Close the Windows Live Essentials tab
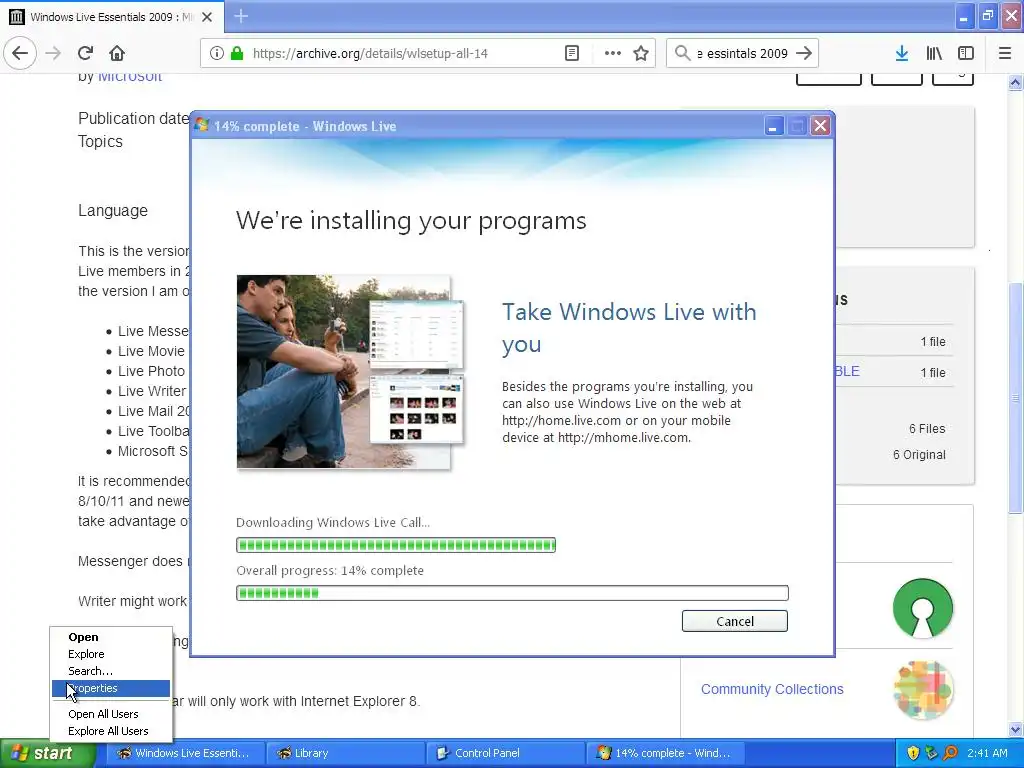 pos(207,16)
